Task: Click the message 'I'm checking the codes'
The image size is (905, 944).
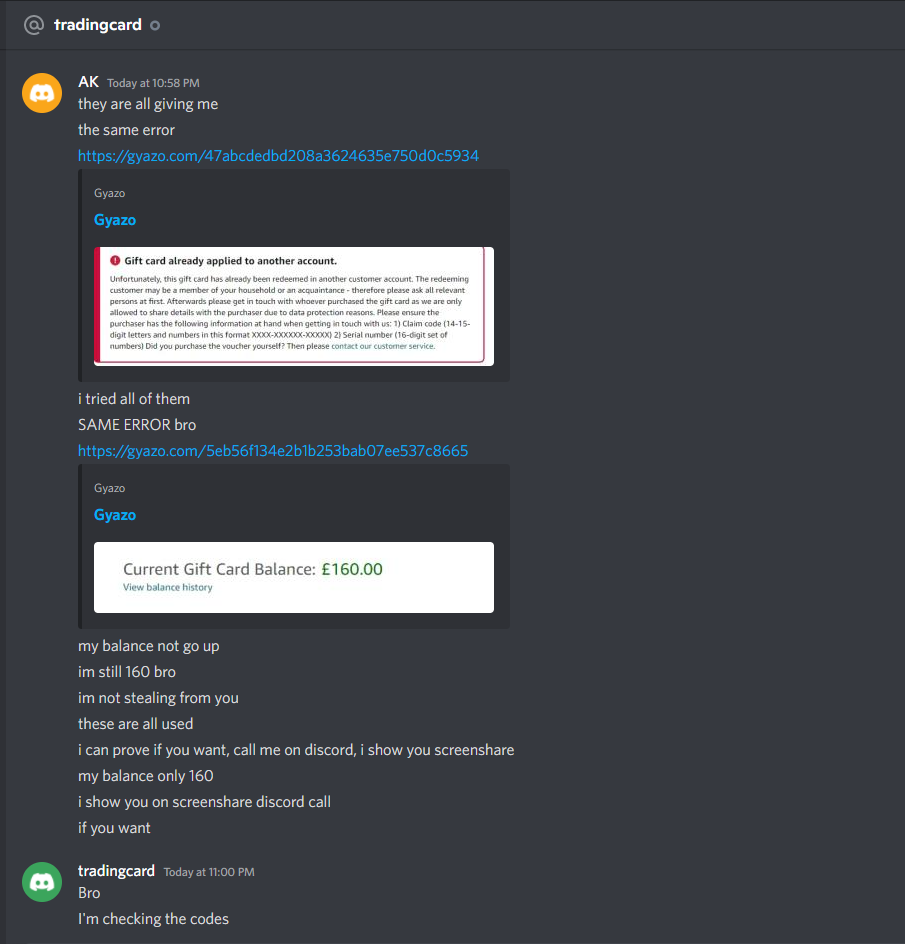Action: [154, 919]
